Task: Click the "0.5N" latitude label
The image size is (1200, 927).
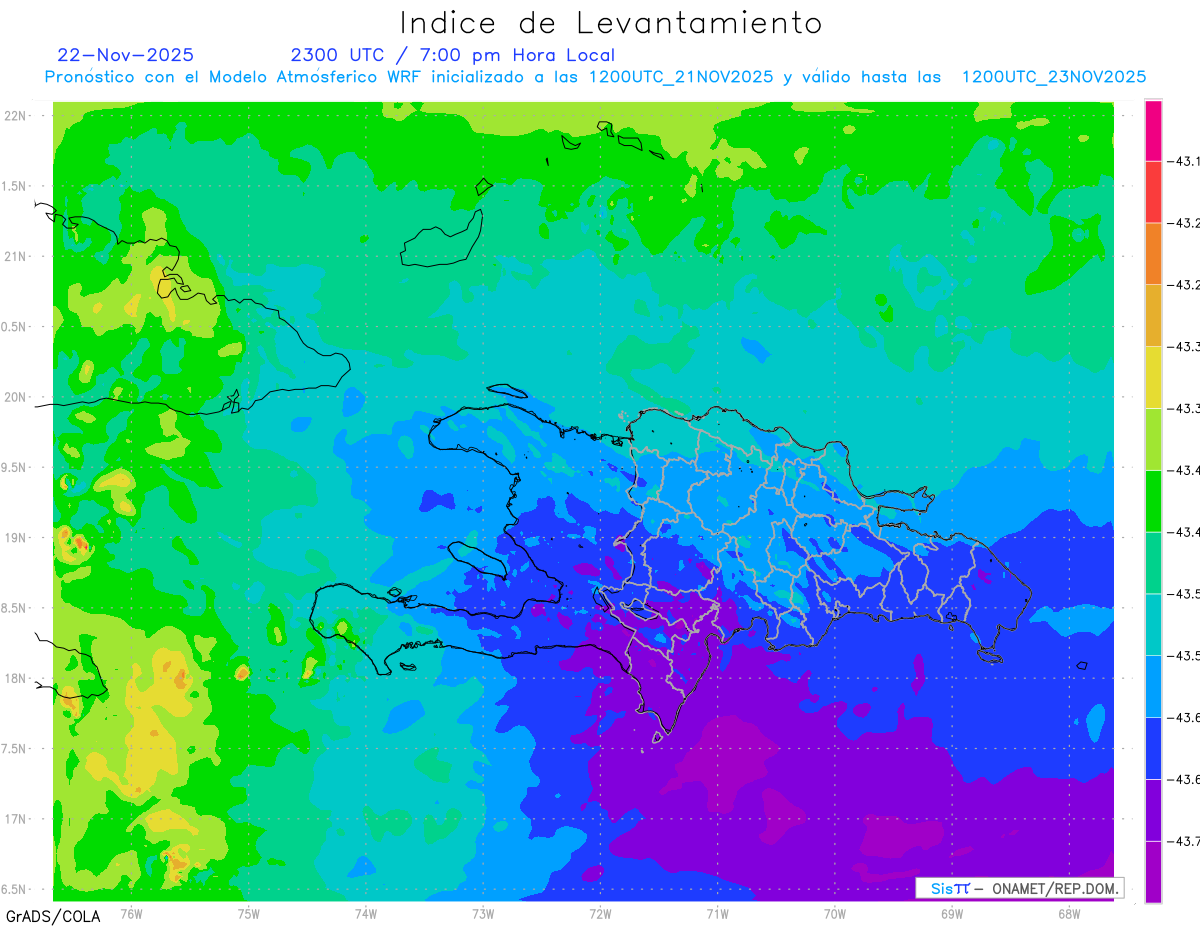Action: click(x=14, y=327)
